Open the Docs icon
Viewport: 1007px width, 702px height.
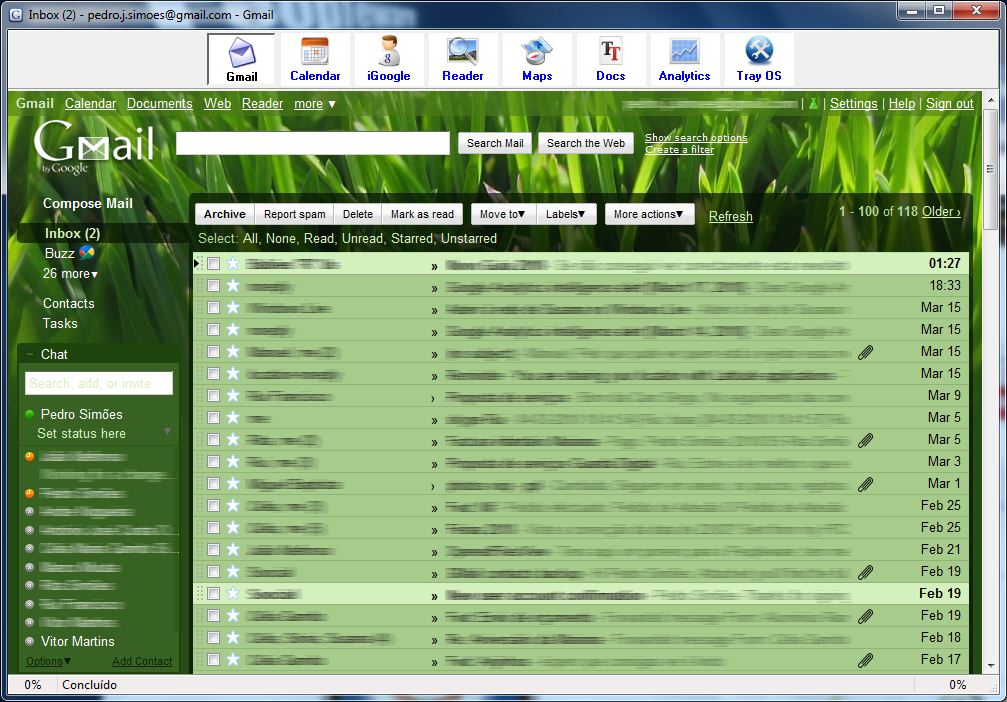click(610, 52)
